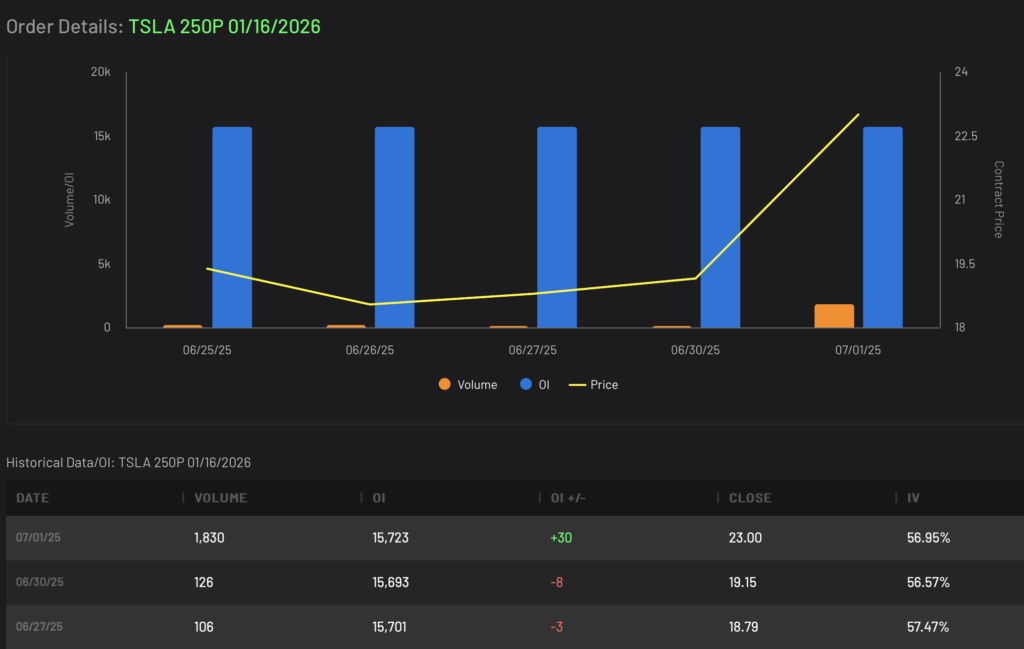This screenshot has height=649, width=1024.
Task: Click the 06/26/25 x-axis label
Action: pyautogui.click(x=370, y=350)
